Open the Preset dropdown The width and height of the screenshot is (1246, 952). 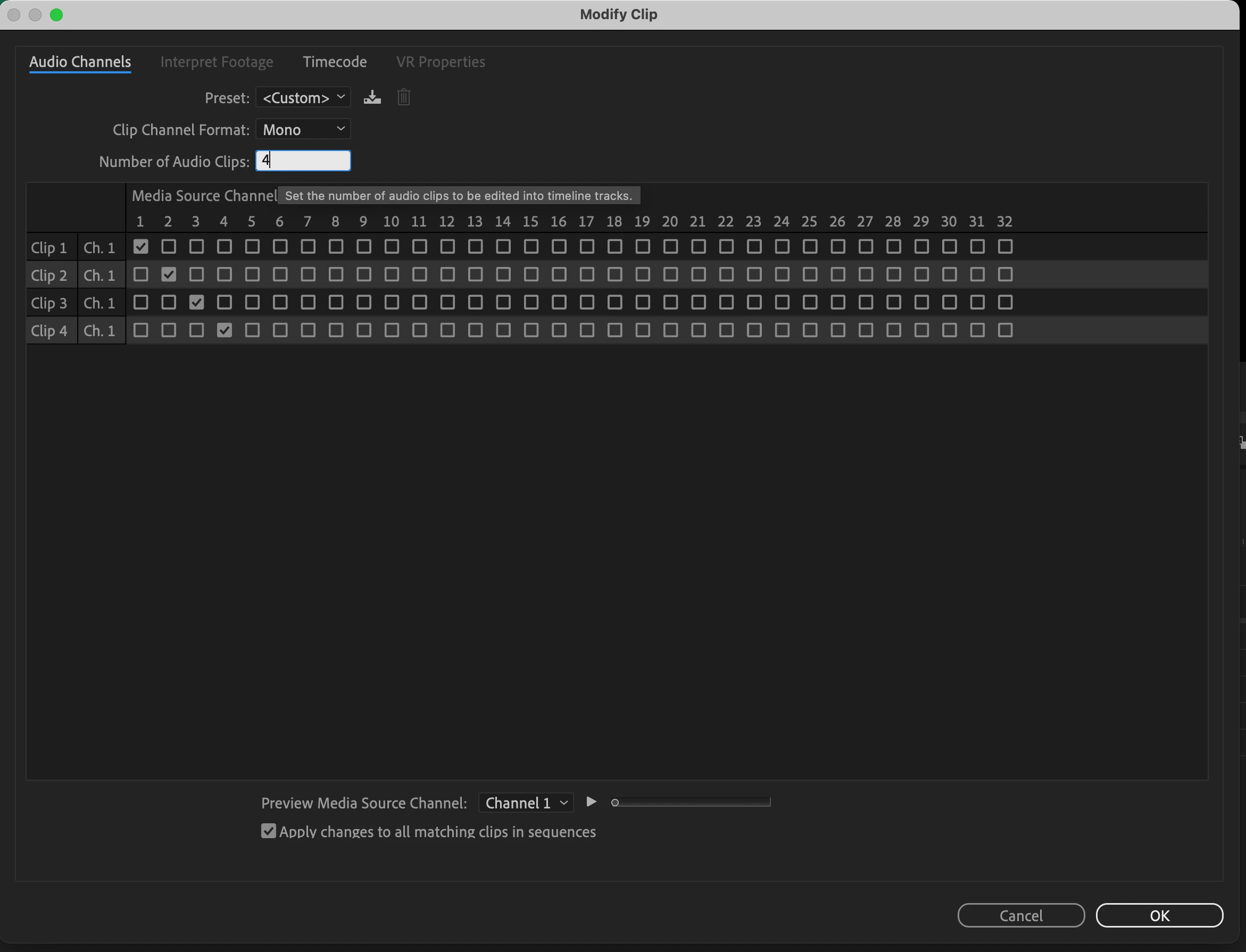303,97
